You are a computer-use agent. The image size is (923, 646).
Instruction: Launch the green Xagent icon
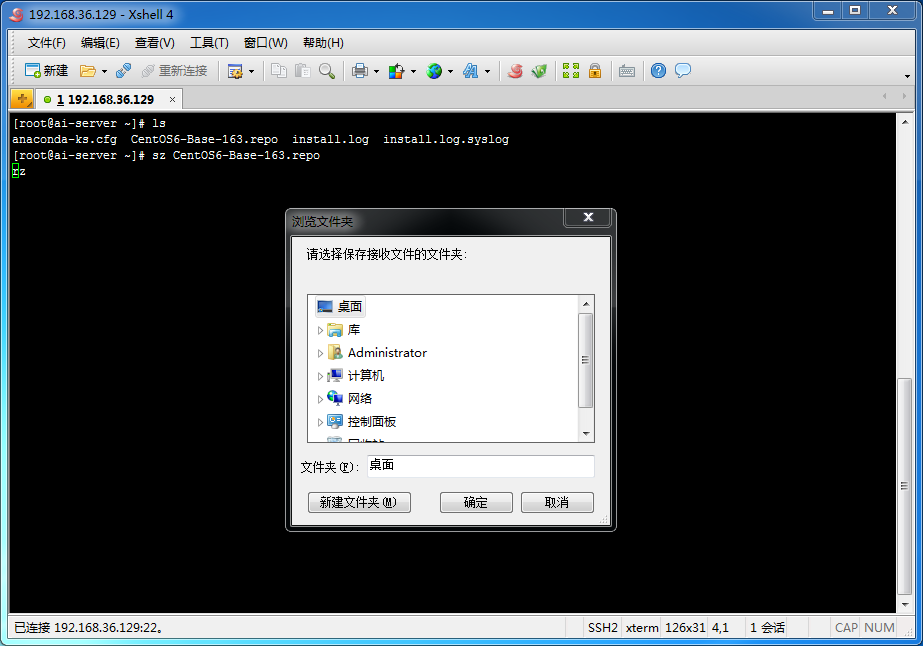(x=539, y=71)
